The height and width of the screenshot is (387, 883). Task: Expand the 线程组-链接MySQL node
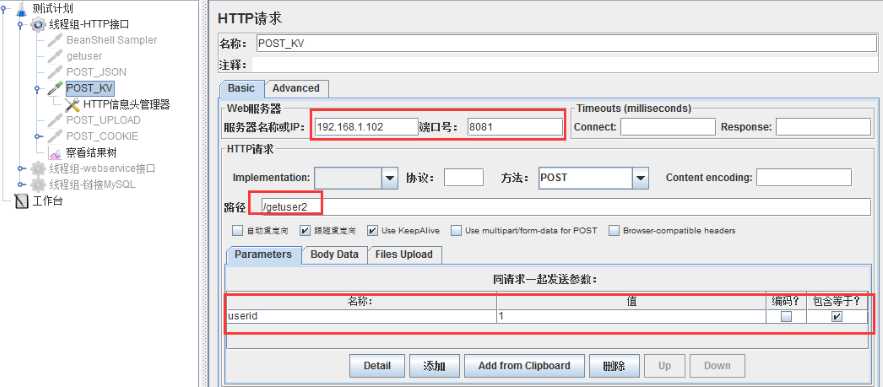coord(21,184)
